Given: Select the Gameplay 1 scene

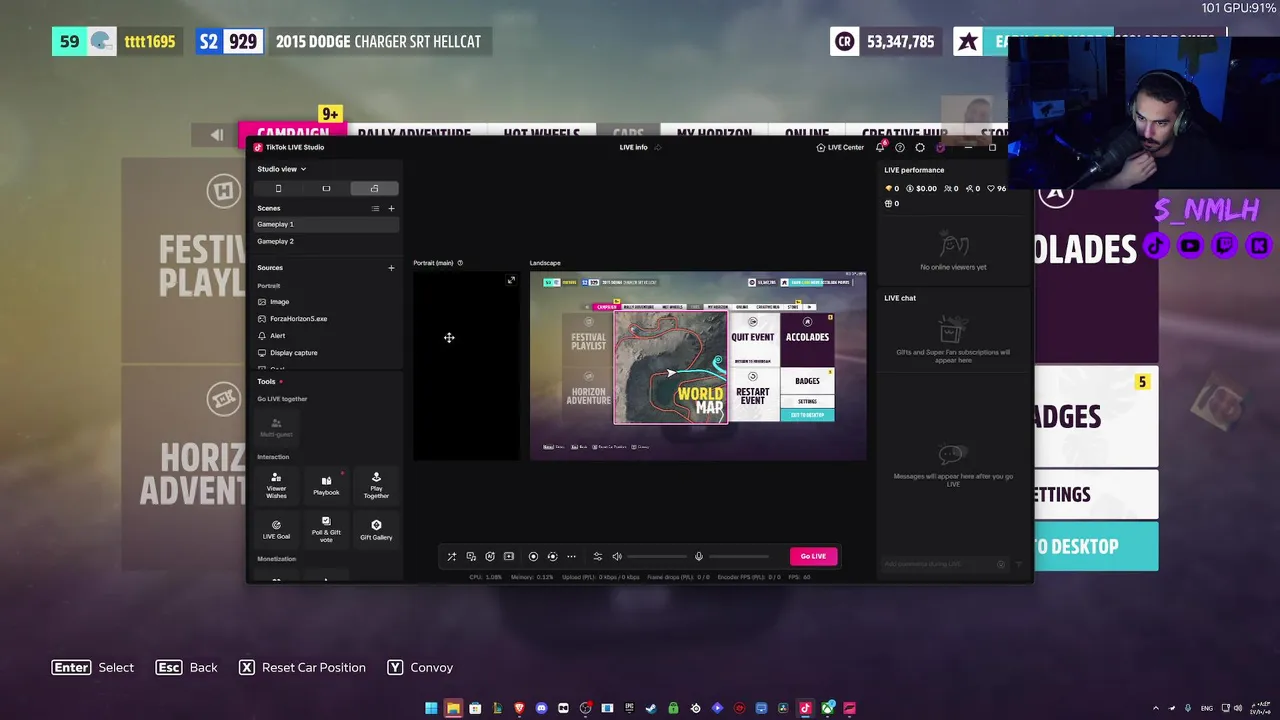Looking at the screenshot, I should pos(326,224).
